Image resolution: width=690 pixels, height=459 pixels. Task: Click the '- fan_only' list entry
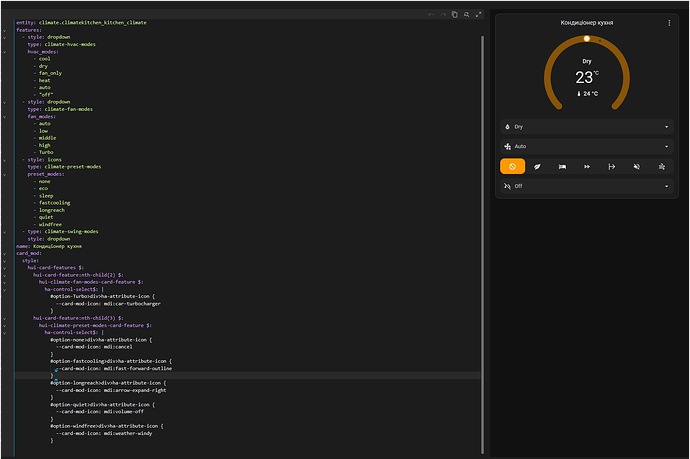point(48,73)
